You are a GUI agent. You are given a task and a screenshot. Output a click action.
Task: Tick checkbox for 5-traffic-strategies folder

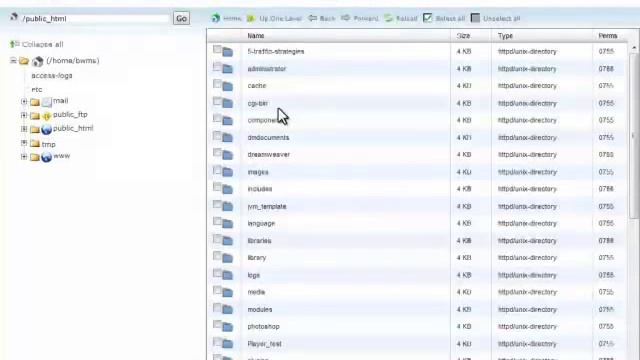click(x=217, y=49)
